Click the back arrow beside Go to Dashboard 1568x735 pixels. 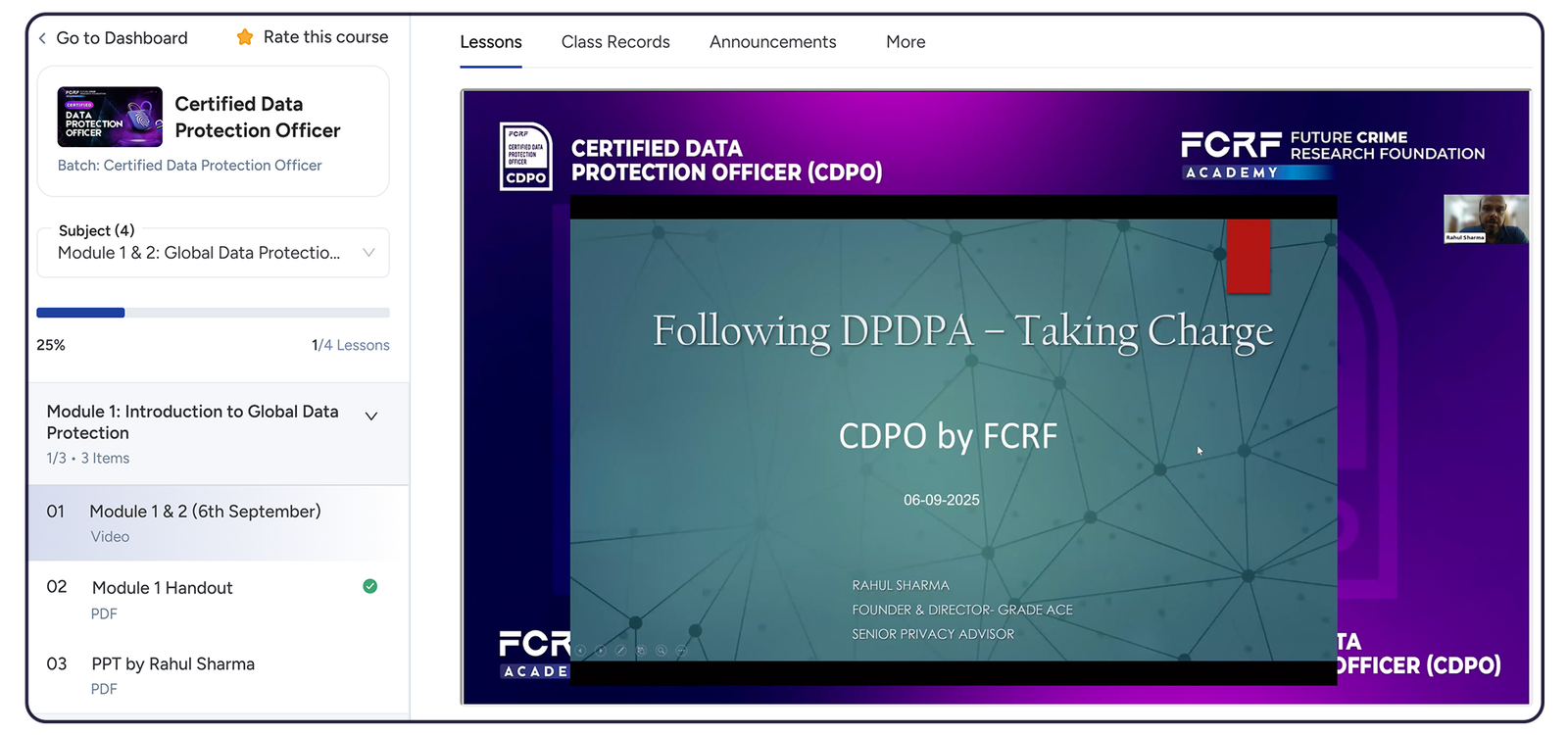[42, 38]
